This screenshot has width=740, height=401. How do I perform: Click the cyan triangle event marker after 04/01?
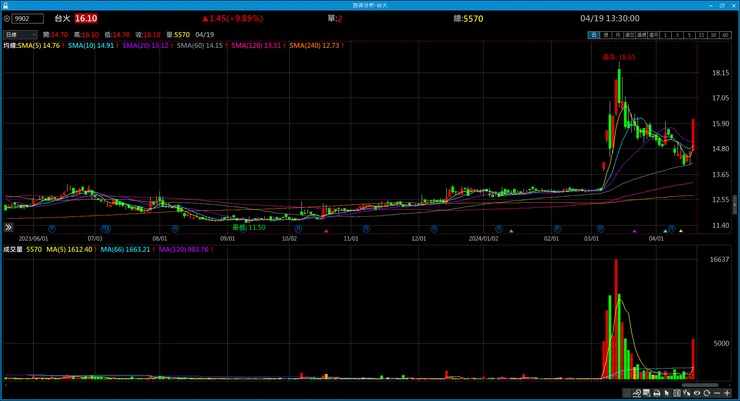tap(665, 231)
